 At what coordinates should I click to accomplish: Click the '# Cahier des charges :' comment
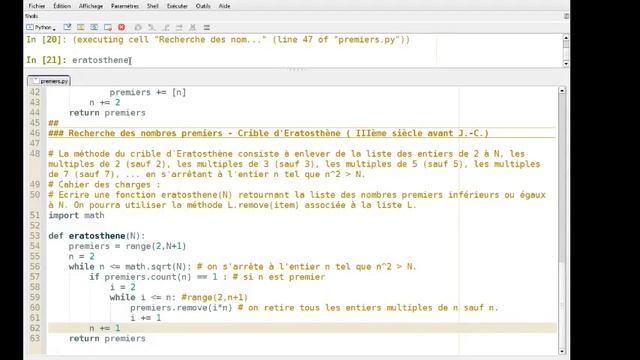[x=104, y=184]
